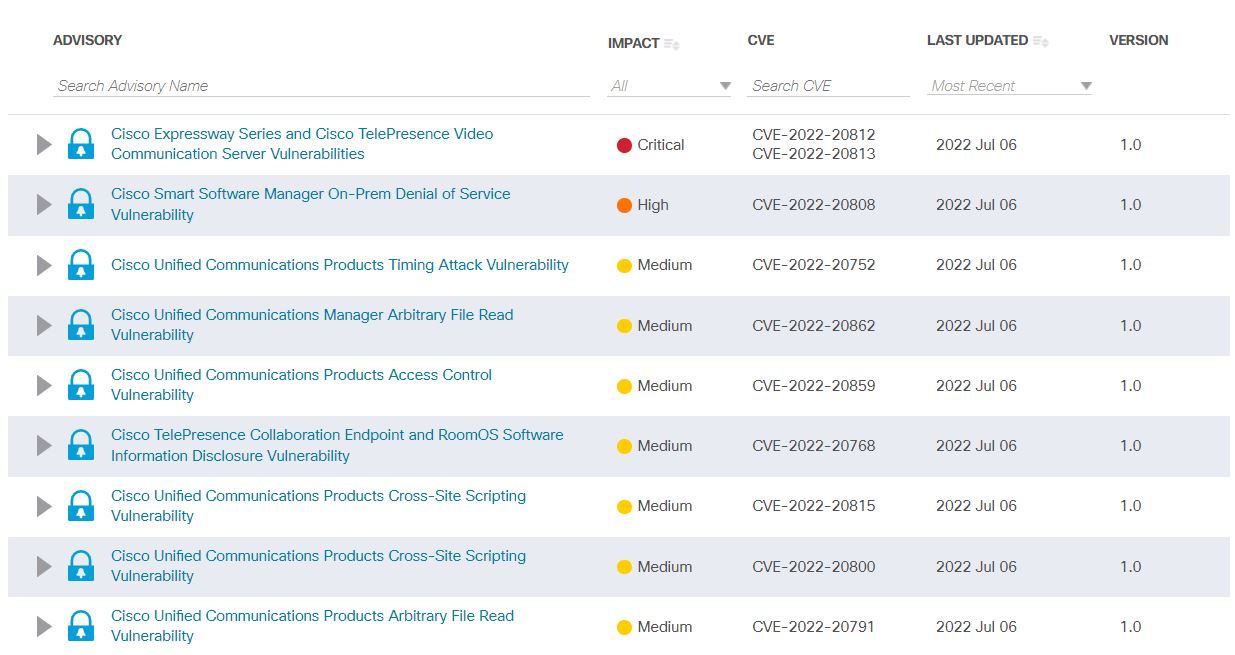Click the Search Advisory Name field
The width and height of the screenshot is (1235, 655).
(x=321, y=86)
